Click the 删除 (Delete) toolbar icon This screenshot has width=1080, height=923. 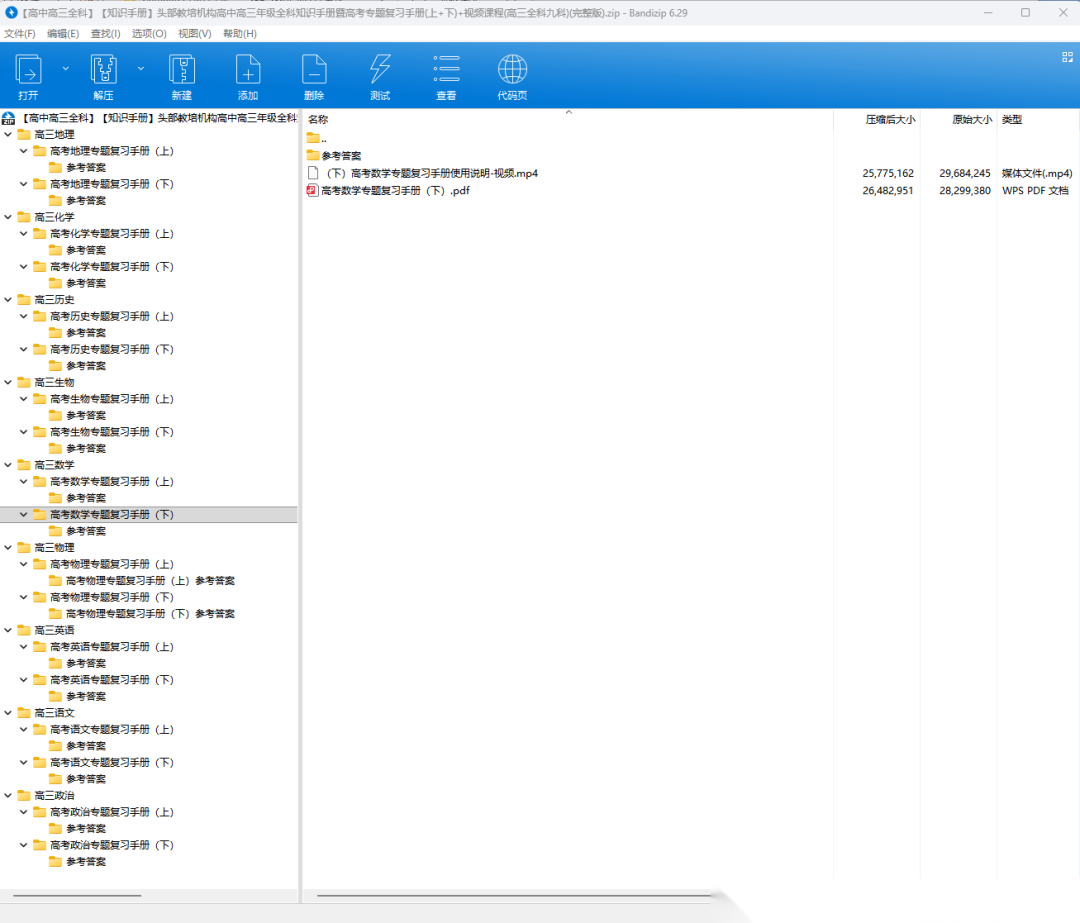(314, 70)
